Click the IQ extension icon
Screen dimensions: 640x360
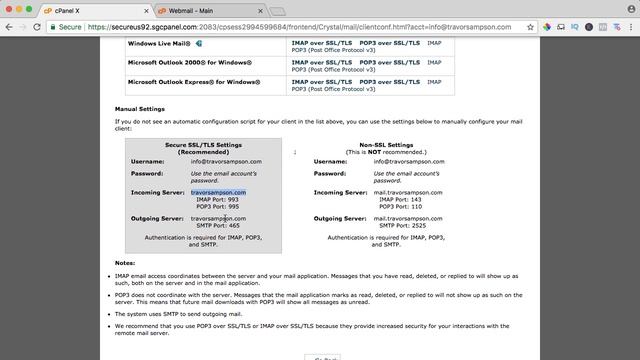pos(575,27)
